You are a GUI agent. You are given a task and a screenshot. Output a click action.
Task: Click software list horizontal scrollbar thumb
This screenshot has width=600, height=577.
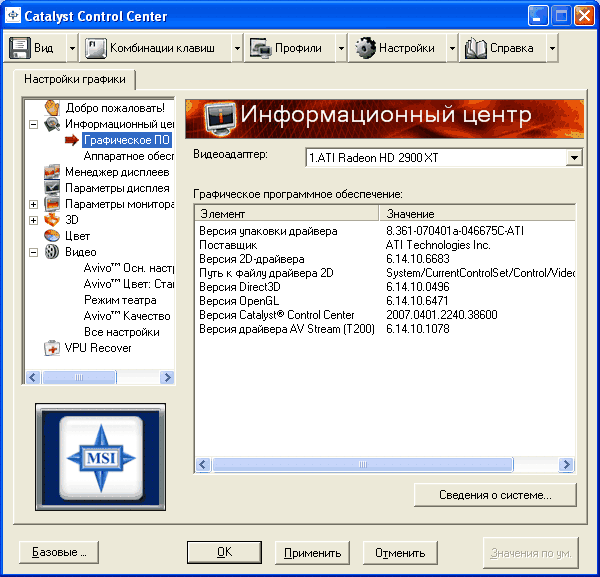pos(363,465)
